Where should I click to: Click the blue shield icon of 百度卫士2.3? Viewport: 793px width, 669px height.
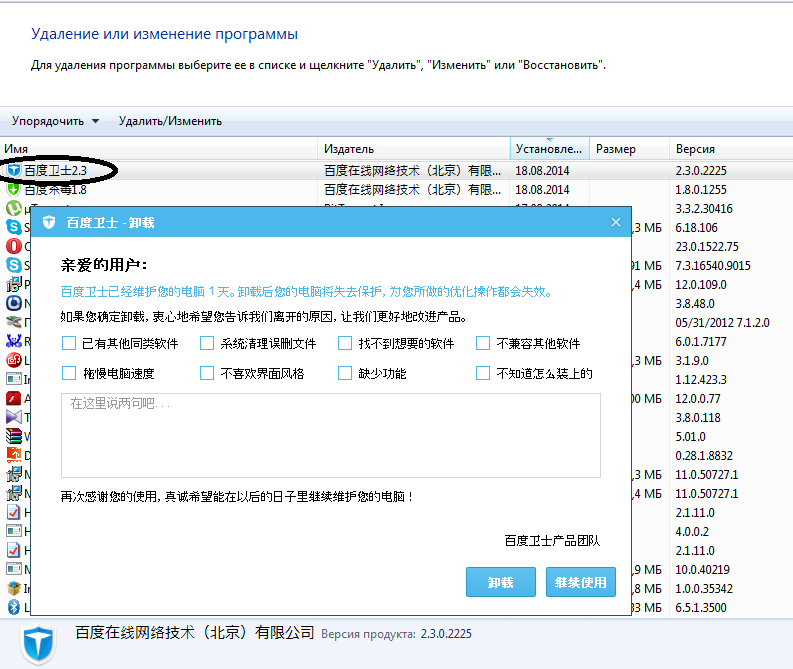point(14,170)
